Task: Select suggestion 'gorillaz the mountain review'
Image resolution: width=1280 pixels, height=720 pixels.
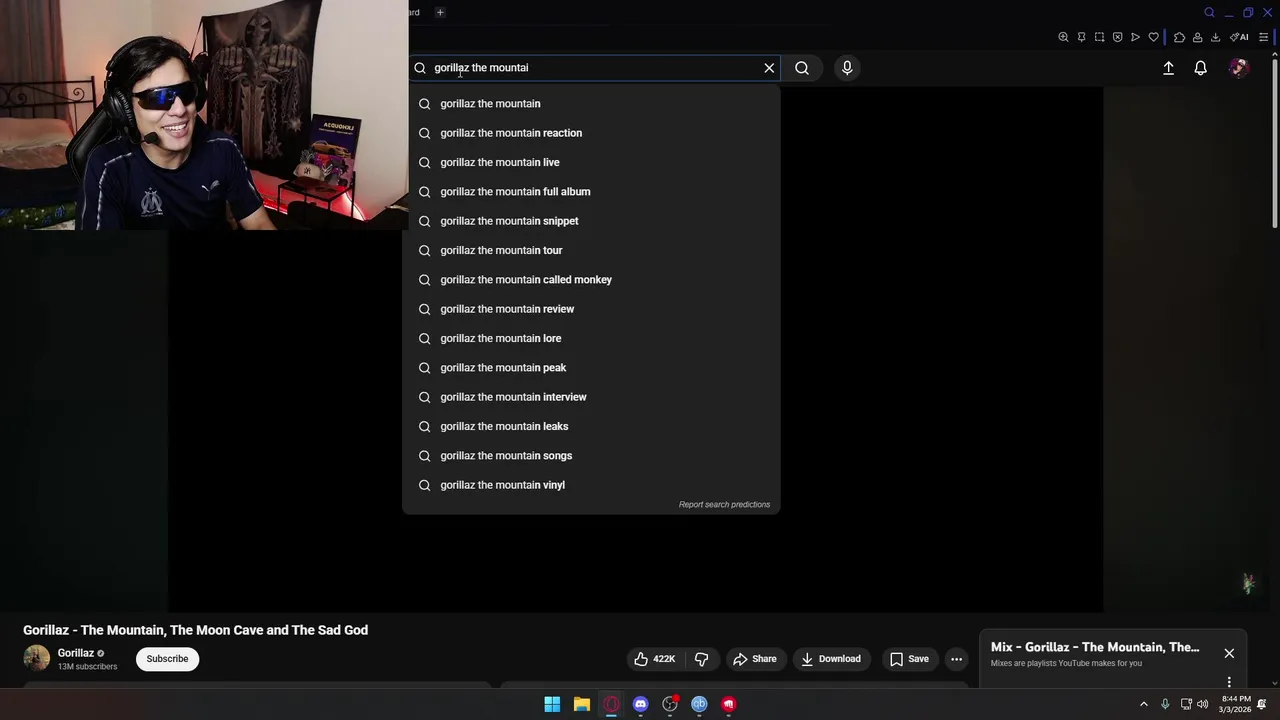Action: pyautogui.click(x=591, y=309)
